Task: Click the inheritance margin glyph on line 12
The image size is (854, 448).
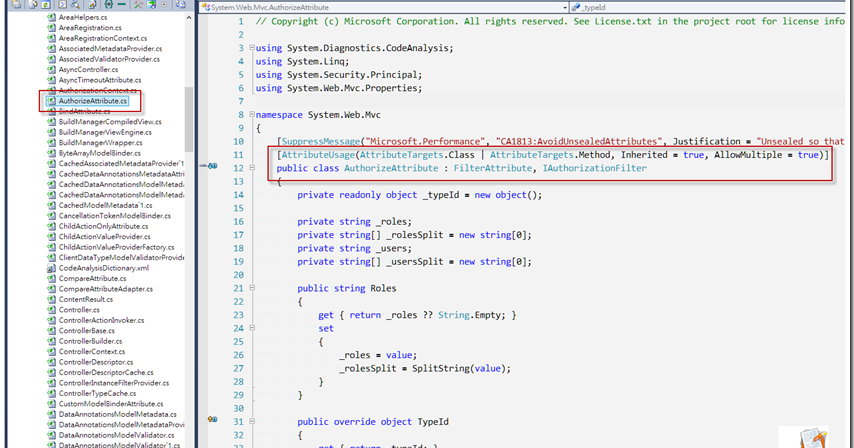Action: pos(212,167)
